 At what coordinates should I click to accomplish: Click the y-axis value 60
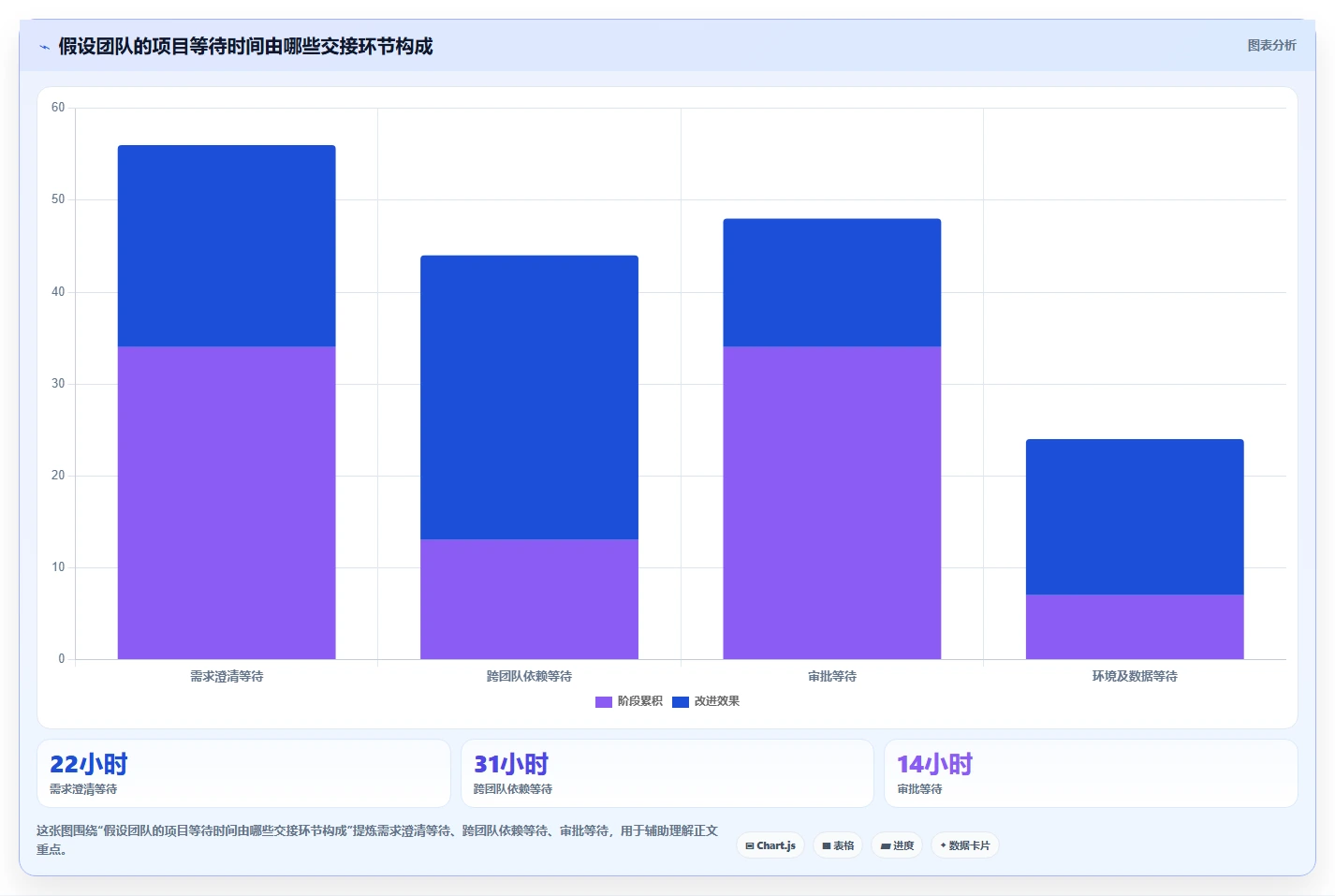coord(58,108)
